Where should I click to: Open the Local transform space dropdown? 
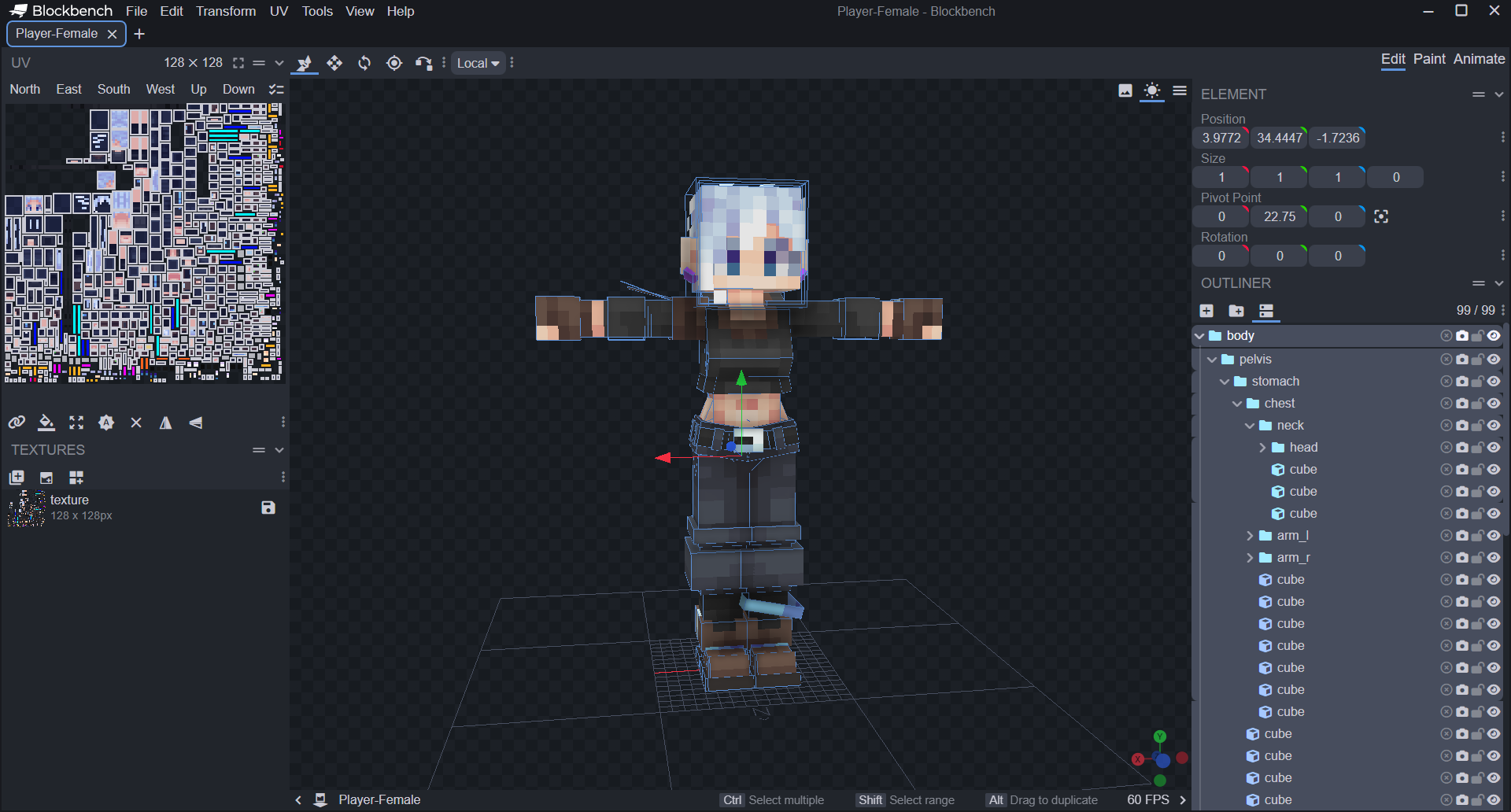(477, 63)
